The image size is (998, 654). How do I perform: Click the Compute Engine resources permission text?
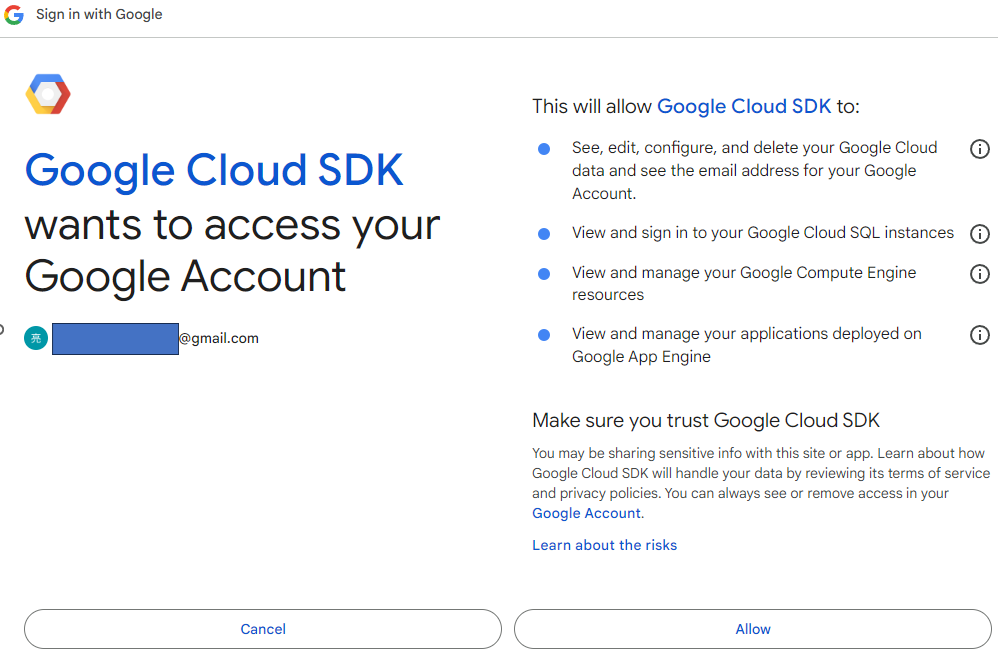coord(743,283)
